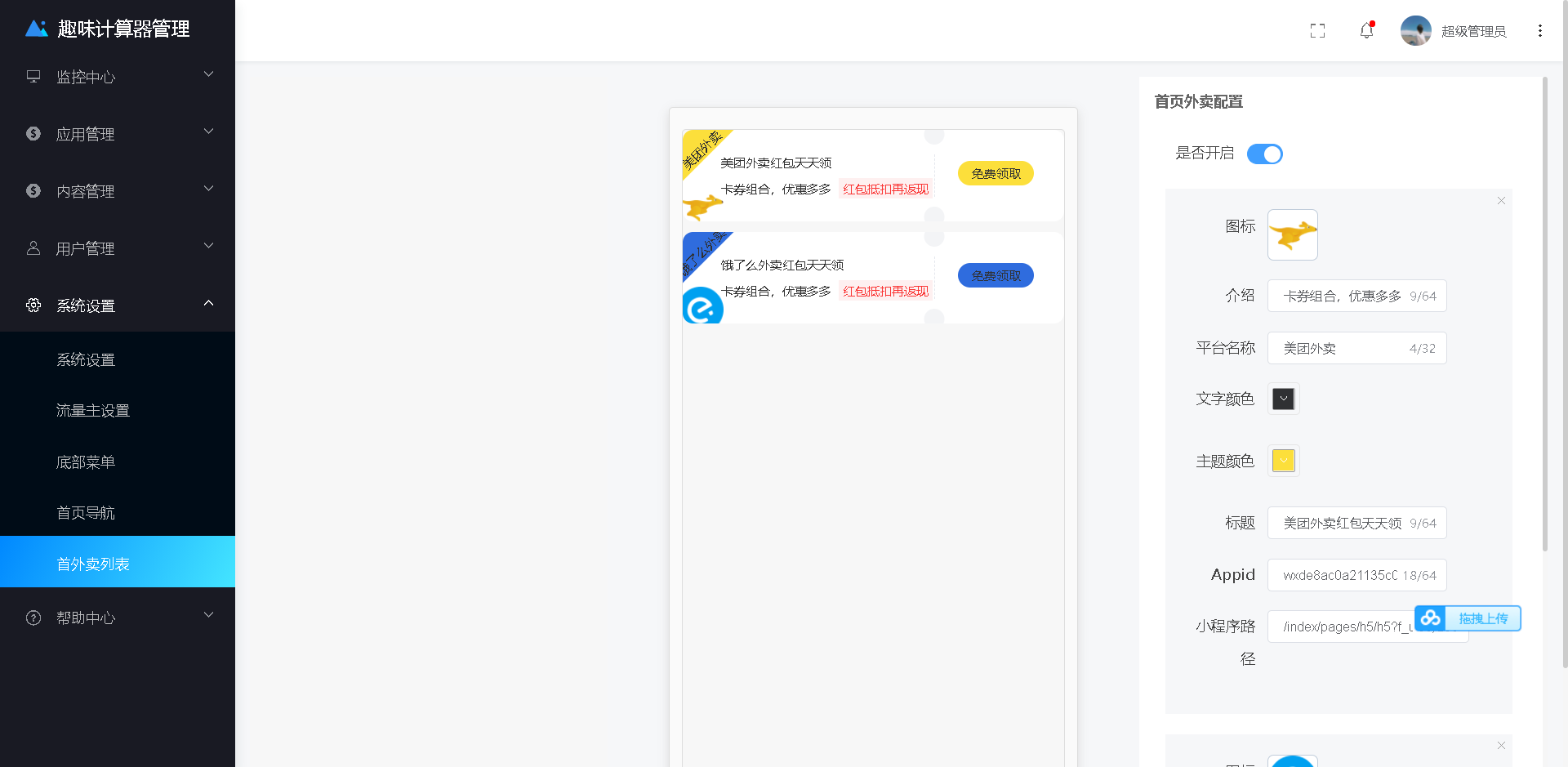
Task: Click the 标题 input field
Action: (1356, 523)
